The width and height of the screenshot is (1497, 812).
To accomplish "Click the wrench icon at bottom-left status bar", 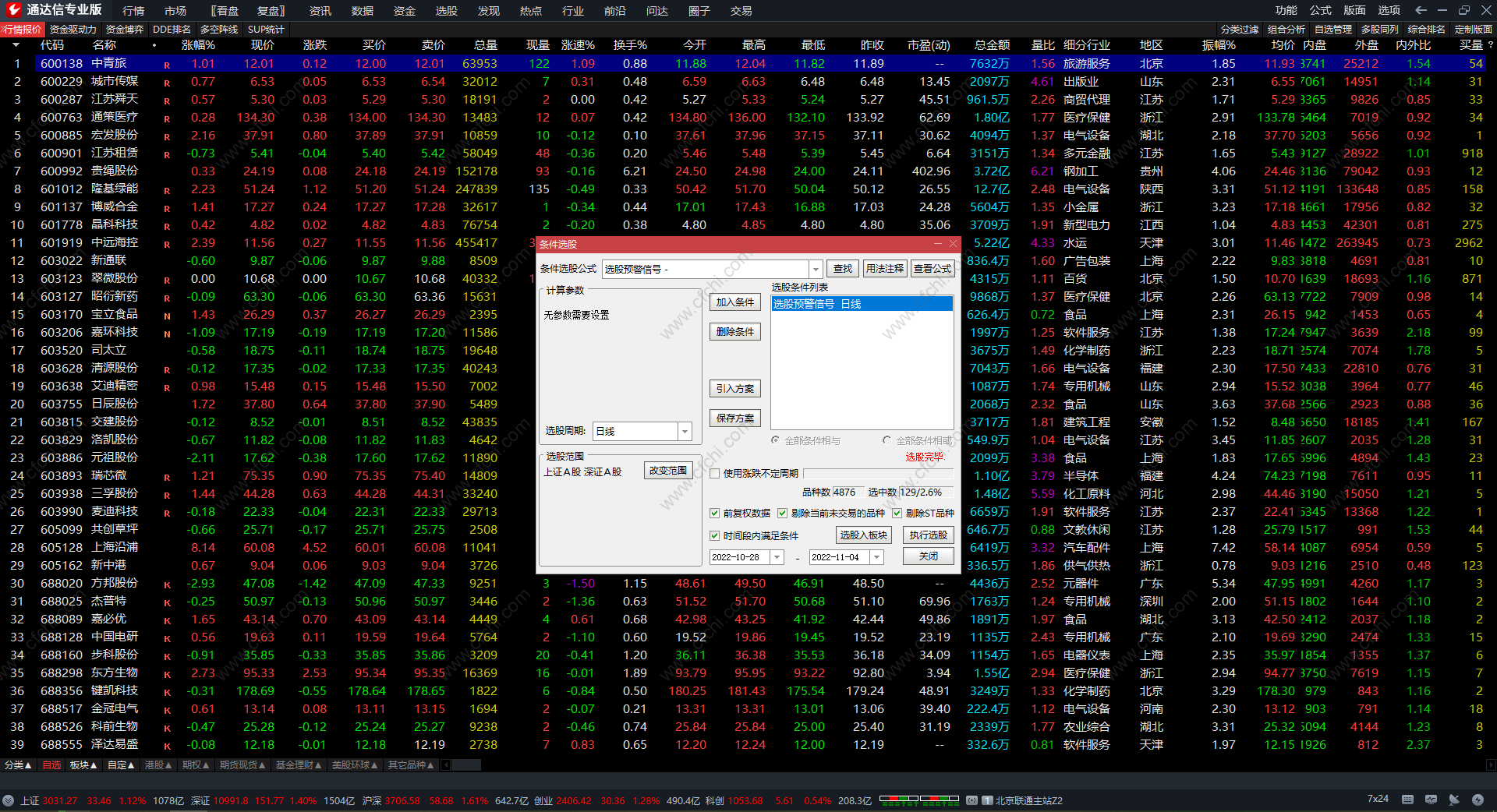I will pyautogui.click(x=9, y=800).
